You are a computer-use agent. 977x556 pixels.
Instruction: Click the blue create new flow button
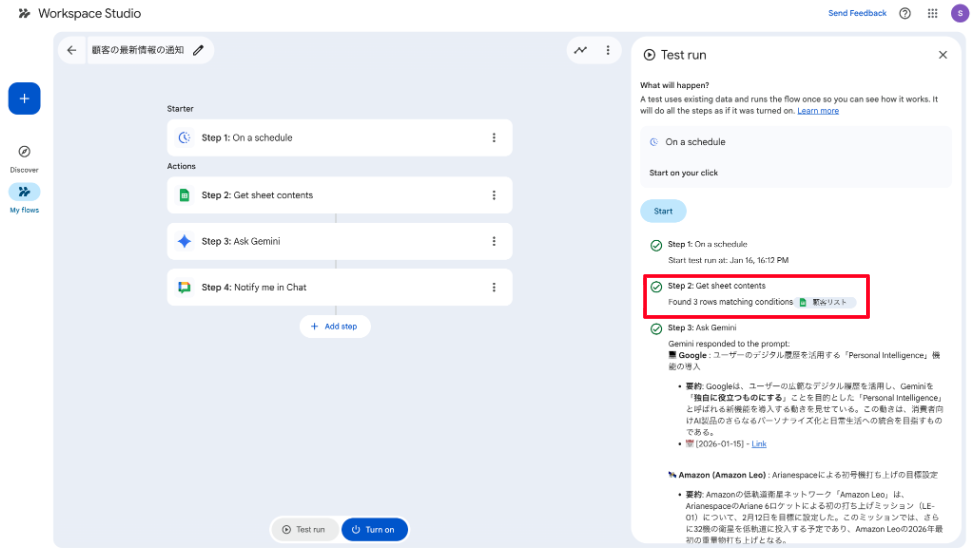point(24,99)
